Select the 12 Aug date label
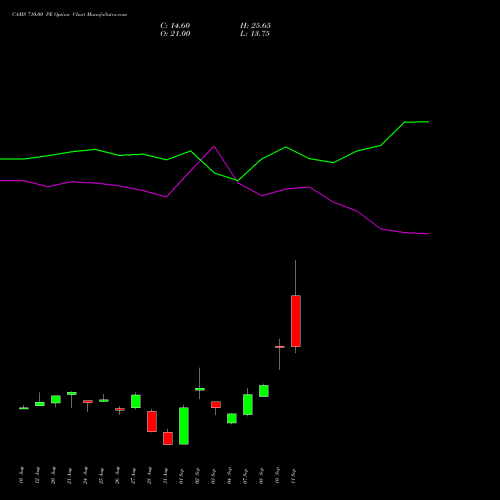Image resolution: width=500 pixels, height=500 pixels. coord(37,475)
